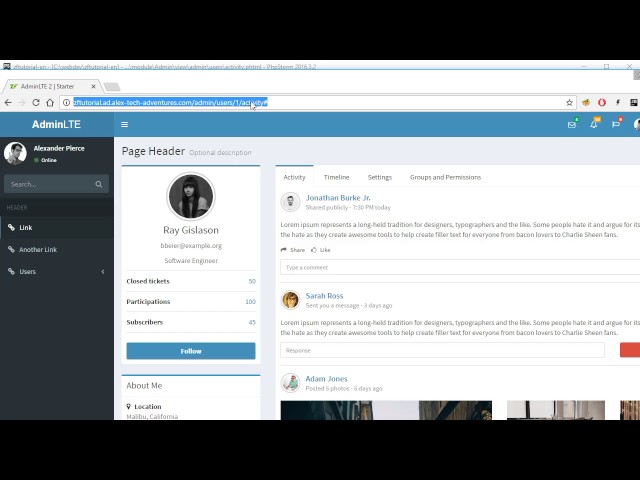Screen dimensions: 640x480
Task: Open Adam Jones profile link
Action: 327,379
